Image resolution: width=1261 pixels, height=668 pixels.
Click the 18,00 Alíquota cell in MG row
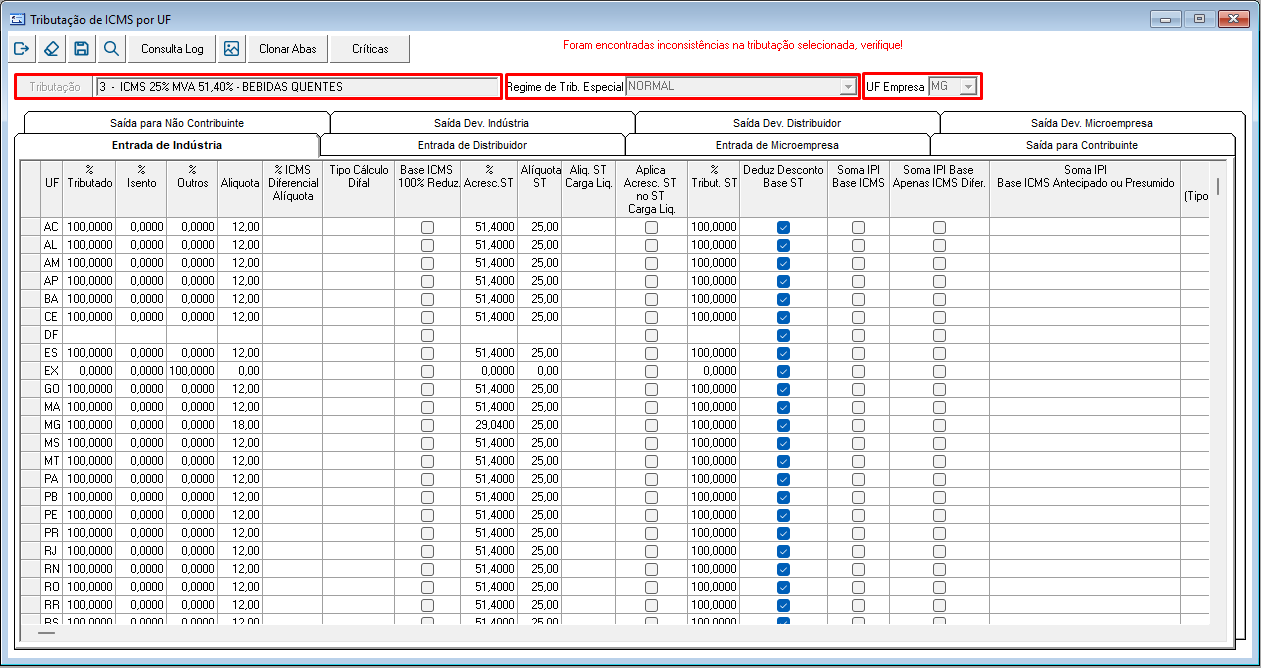240,425
